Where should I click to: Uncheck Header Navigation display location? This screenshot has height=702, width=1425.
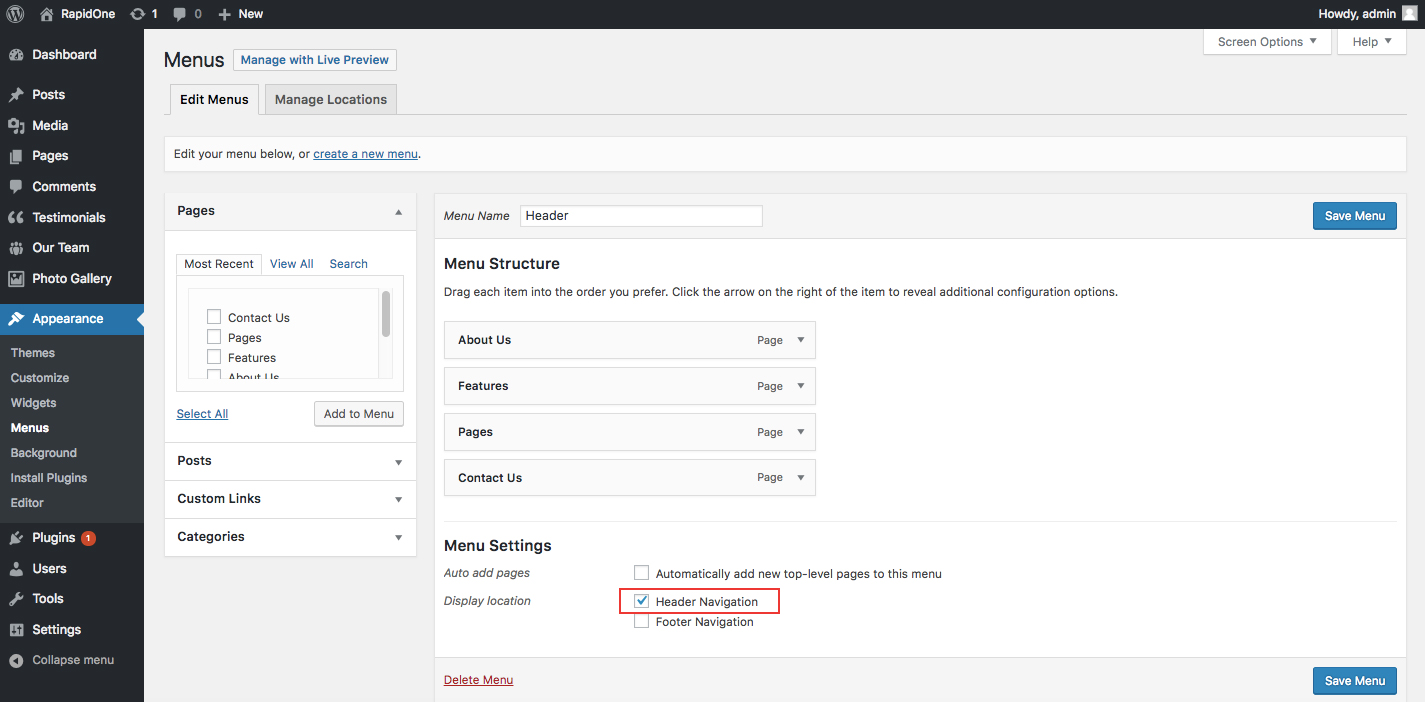pyautogui.click(x=642, y=601)
